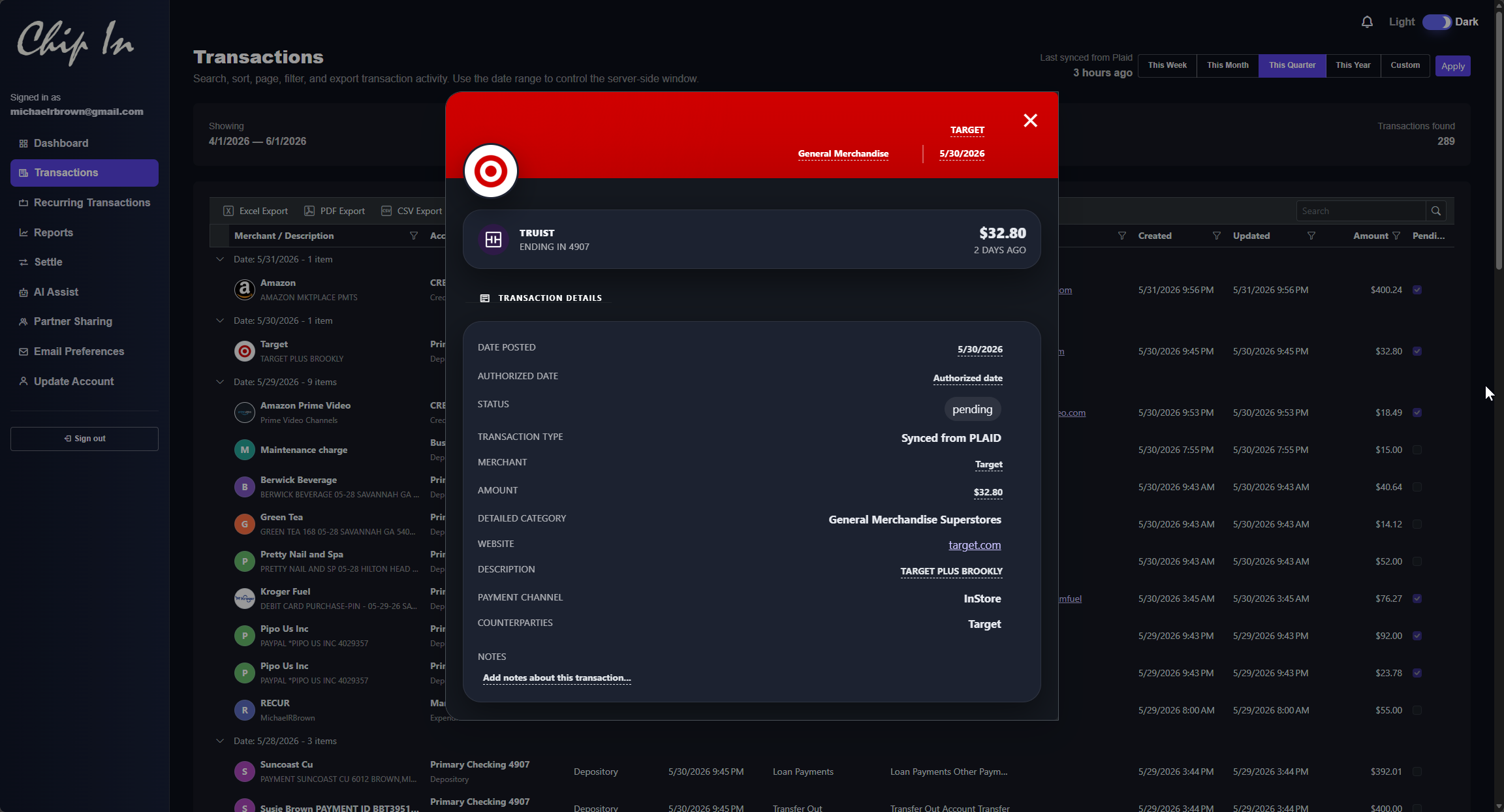Click the Amazon merchant logo in row
This screenshot has width=1504, height=812.
click(x=245, y=289)
